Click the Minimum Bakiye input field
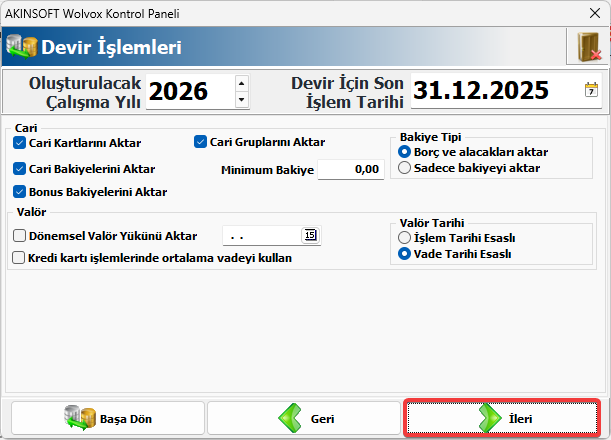 [x=350, y=171]
